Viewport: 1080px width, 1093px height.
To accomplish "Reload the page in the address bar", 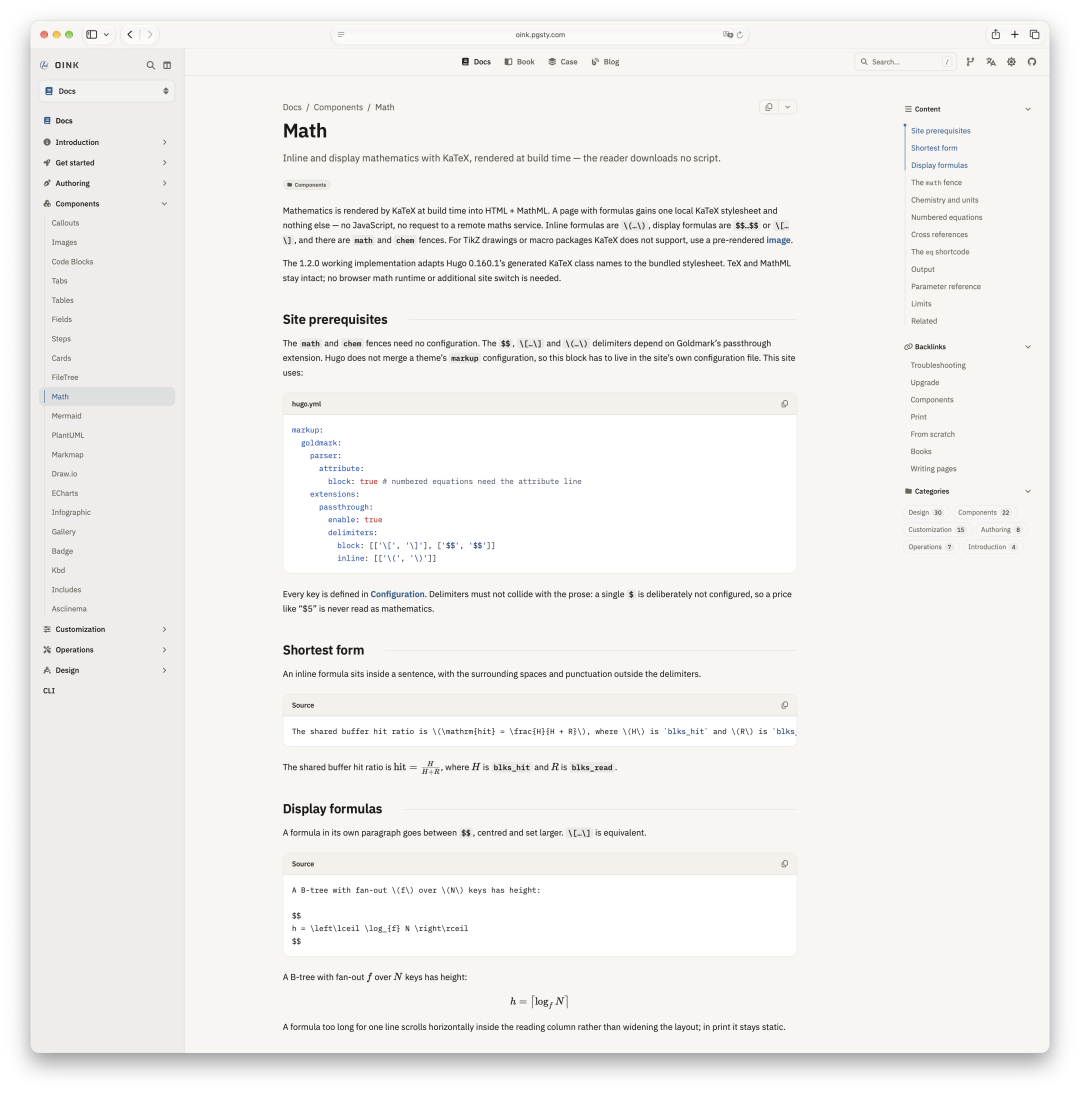I will pos(740,35).
